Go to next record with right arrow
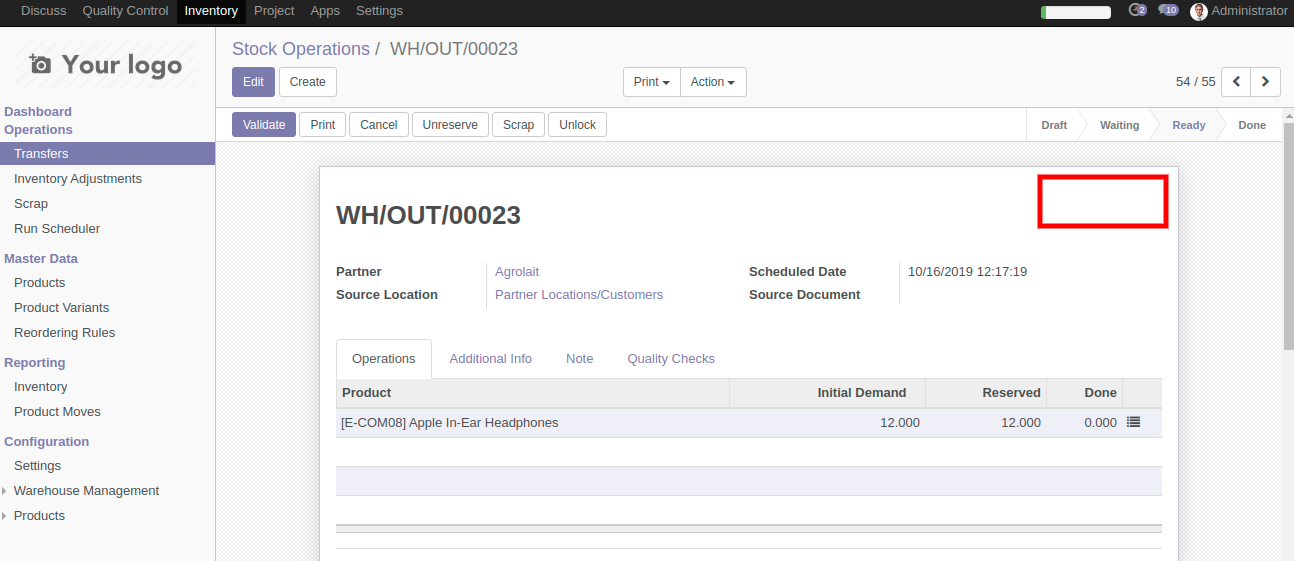 pos(1266,82)
